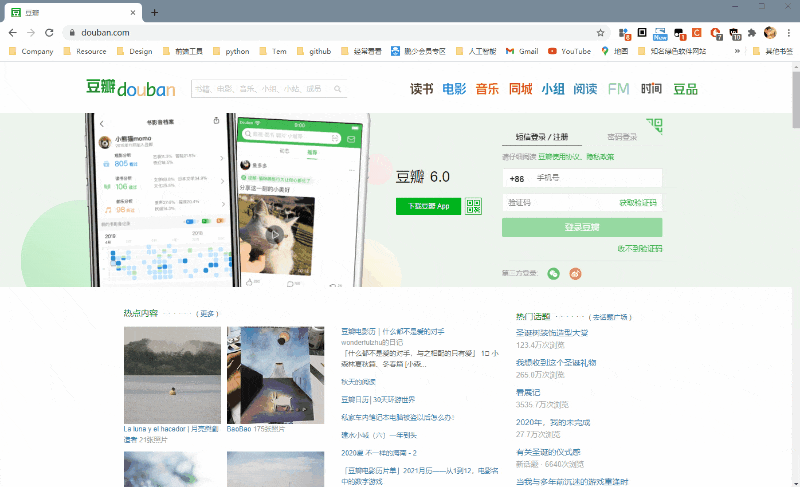Open the Resource bookmark folder
Image resolution: width=800 pixels, height=487 pixels.
[x=85, y=51]
